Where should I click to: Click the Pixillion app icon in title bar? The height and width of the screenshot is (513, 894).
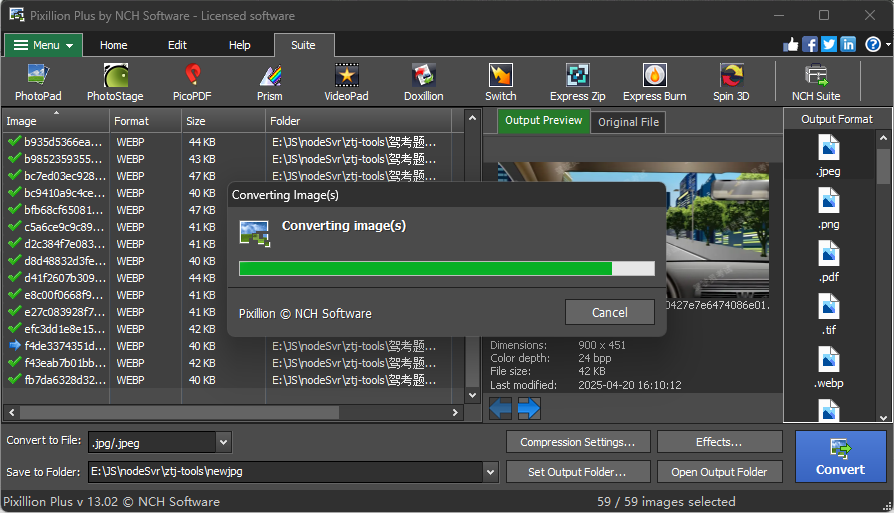point(17,15)
